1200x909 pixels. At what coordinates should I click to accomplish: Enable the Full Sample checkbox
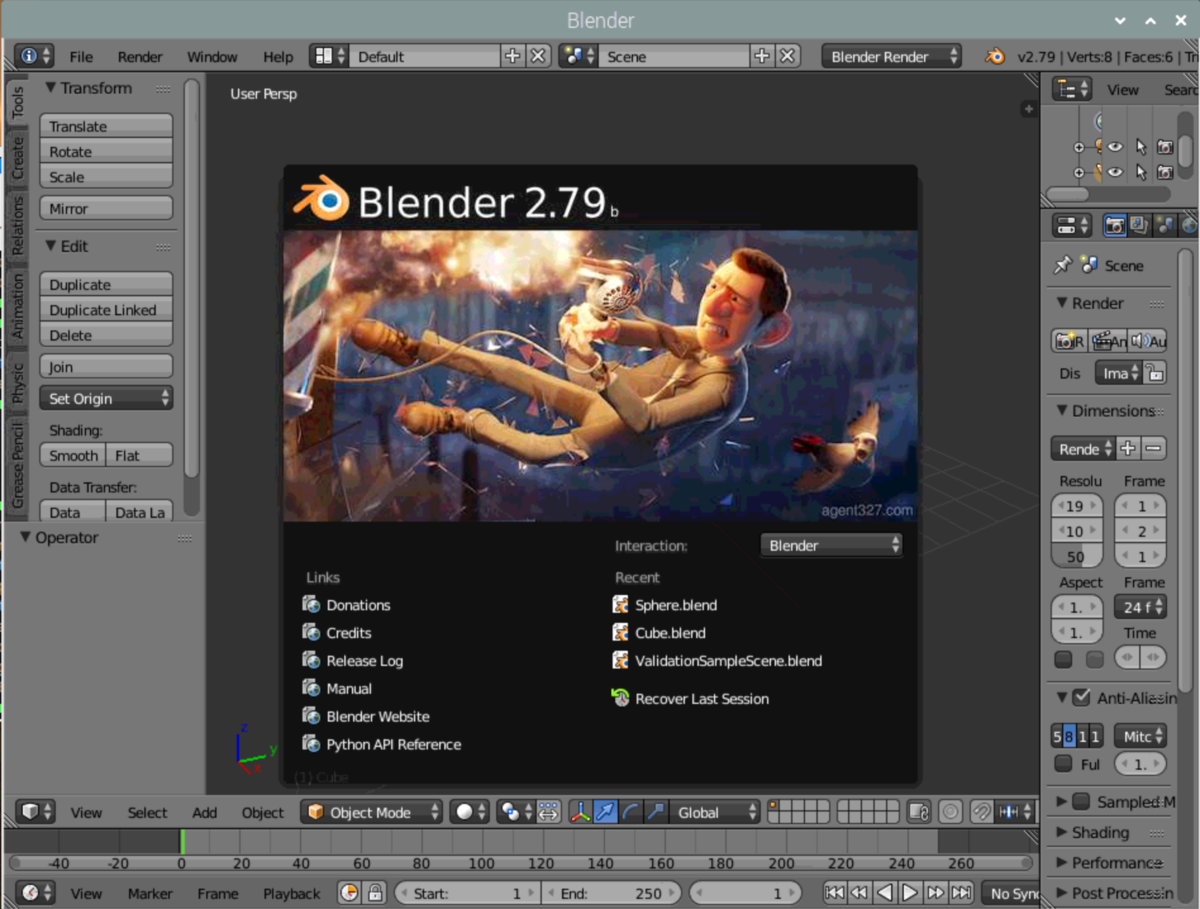[1063, 764]
